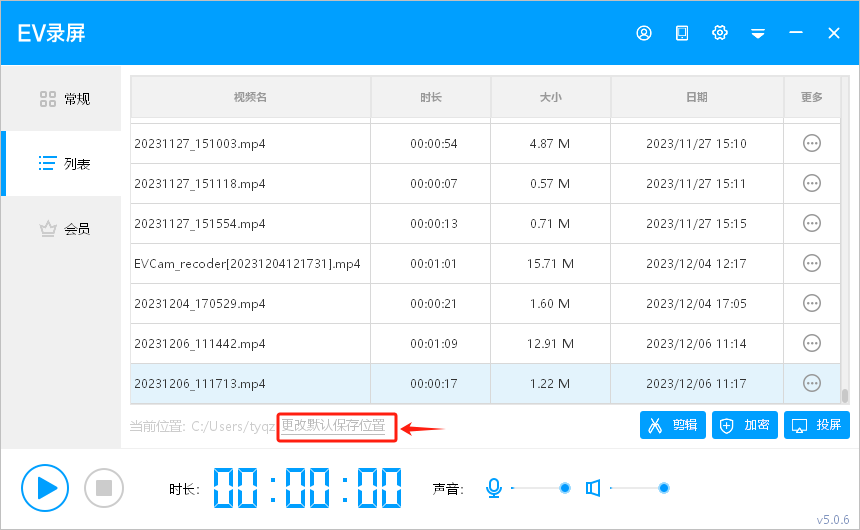Image resolution: width=860 pixels, height=530 pixels.
Task: Open more options for 20231206_111713.mp4
Action: point(812,384)
